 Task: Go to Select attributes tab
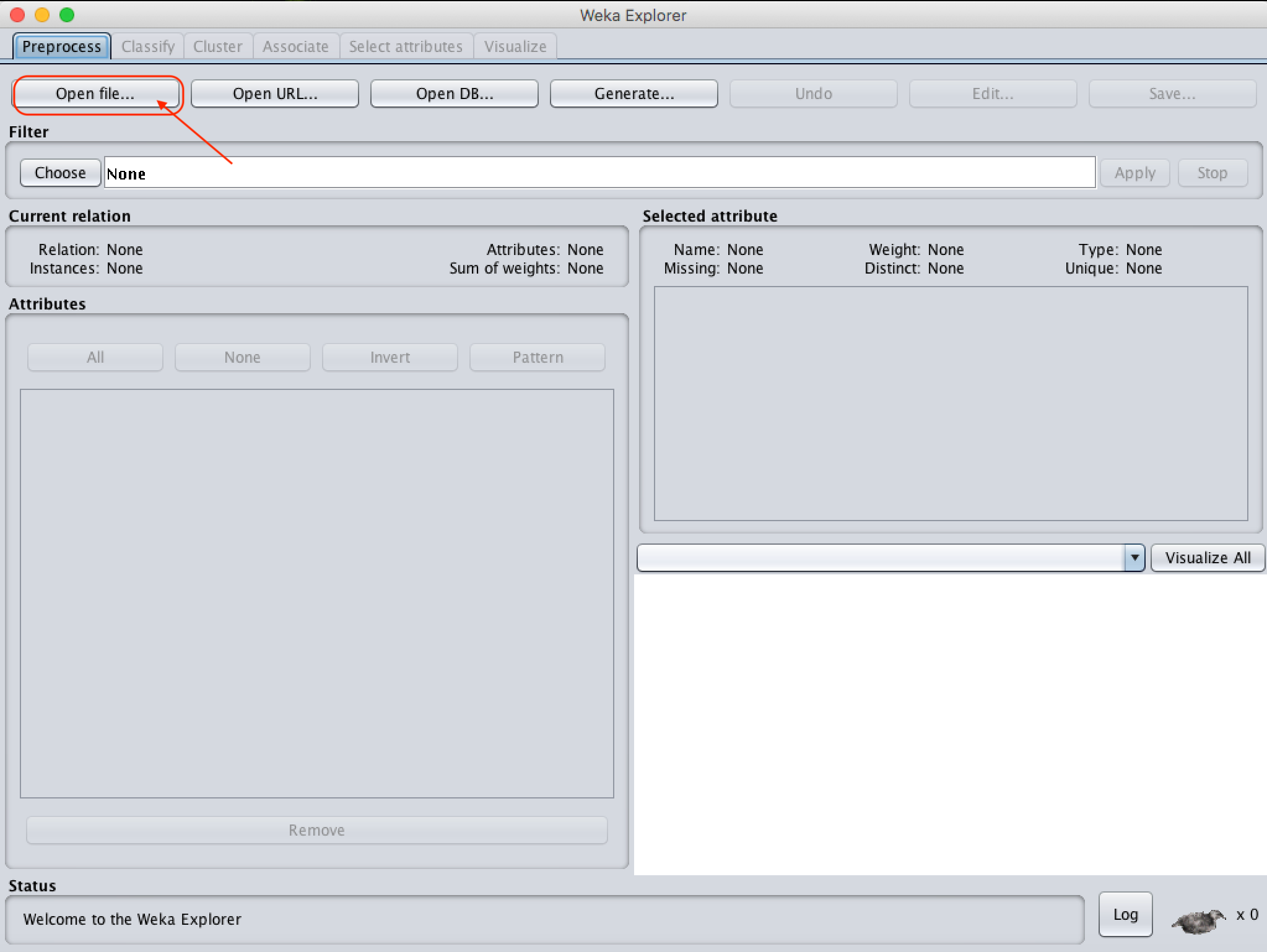point(406,46)
